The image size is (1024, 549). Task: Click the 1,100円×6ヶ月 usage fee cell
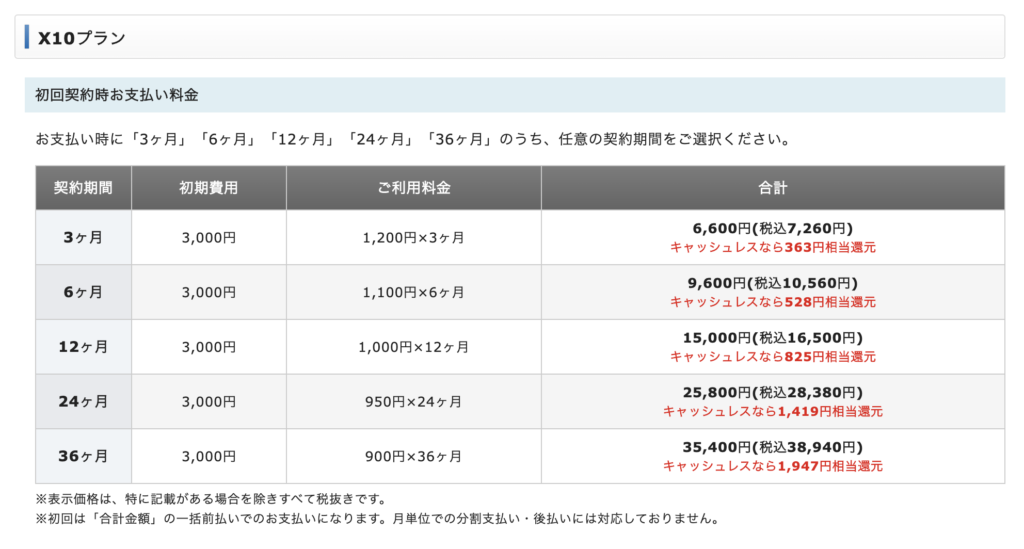click(x=414, y=292)
